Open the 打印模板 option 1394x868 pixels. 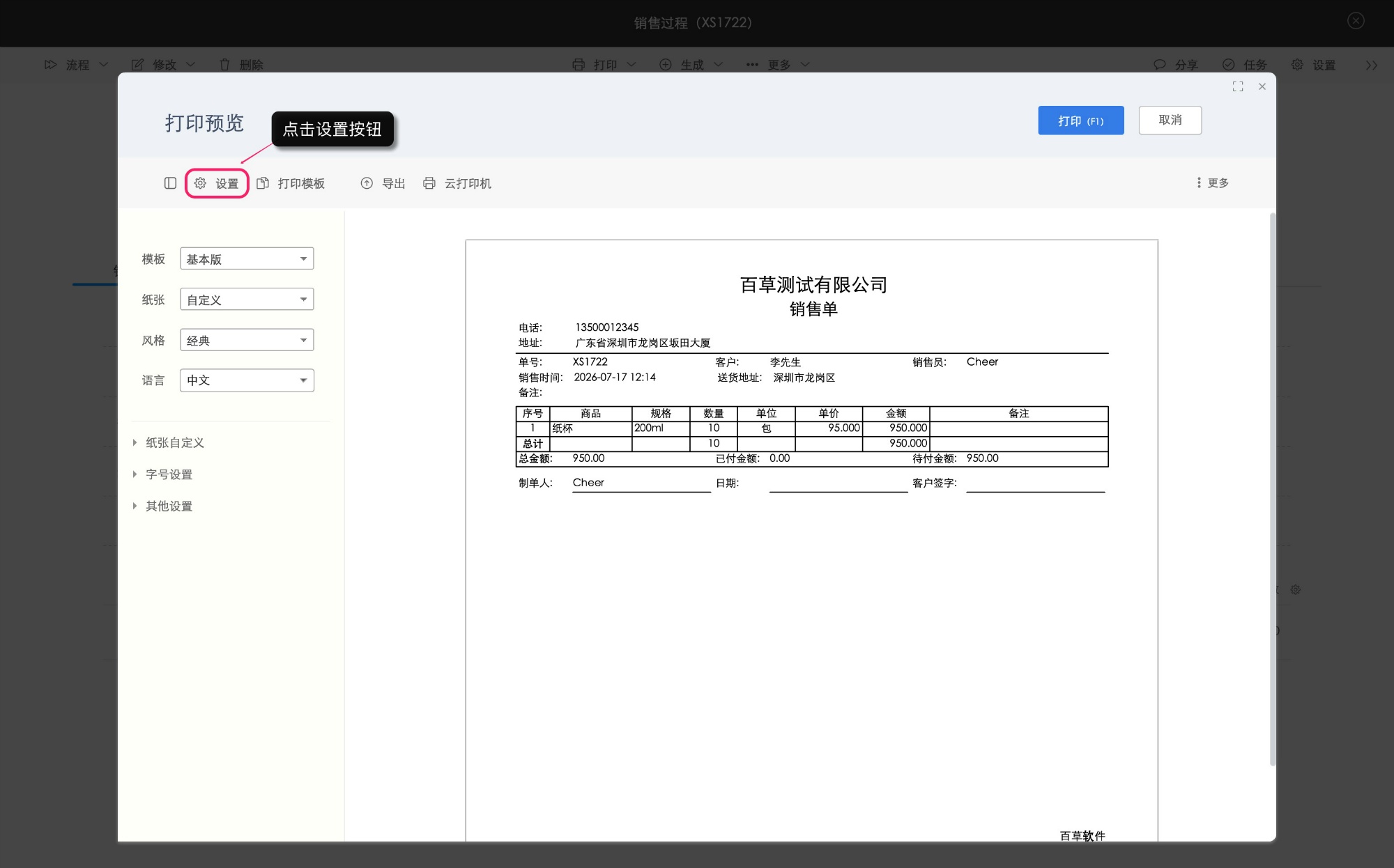(291, 183)
